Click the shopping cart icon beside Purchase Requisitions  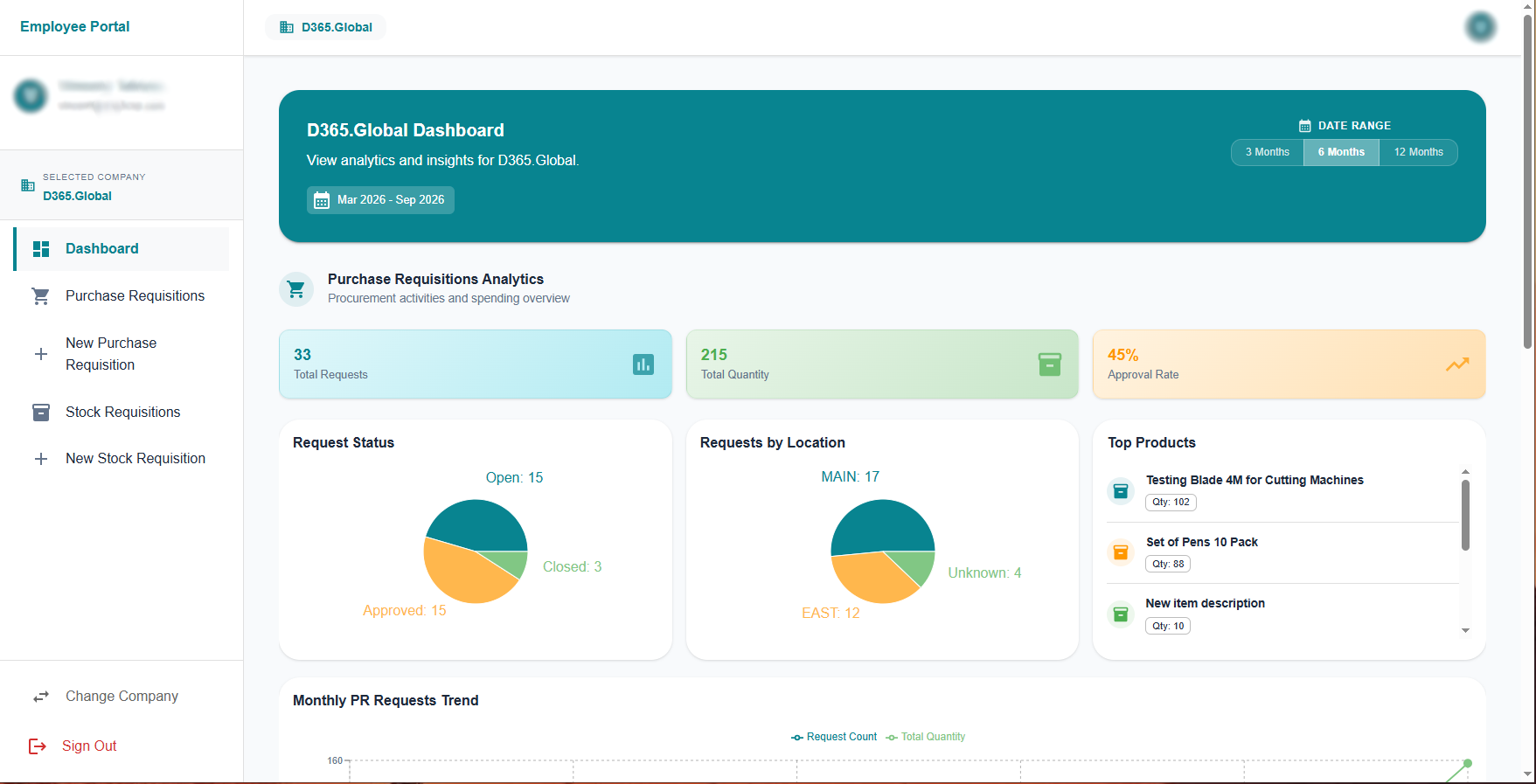[41, 296]
